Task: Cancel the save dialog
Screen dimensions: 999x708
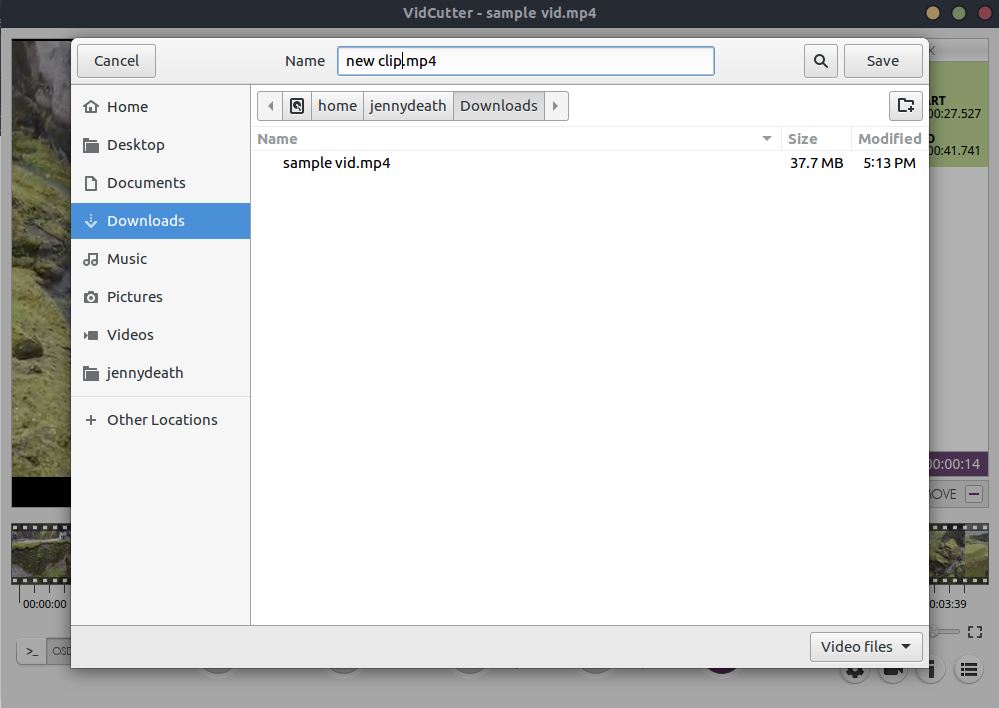Action: 116,61
